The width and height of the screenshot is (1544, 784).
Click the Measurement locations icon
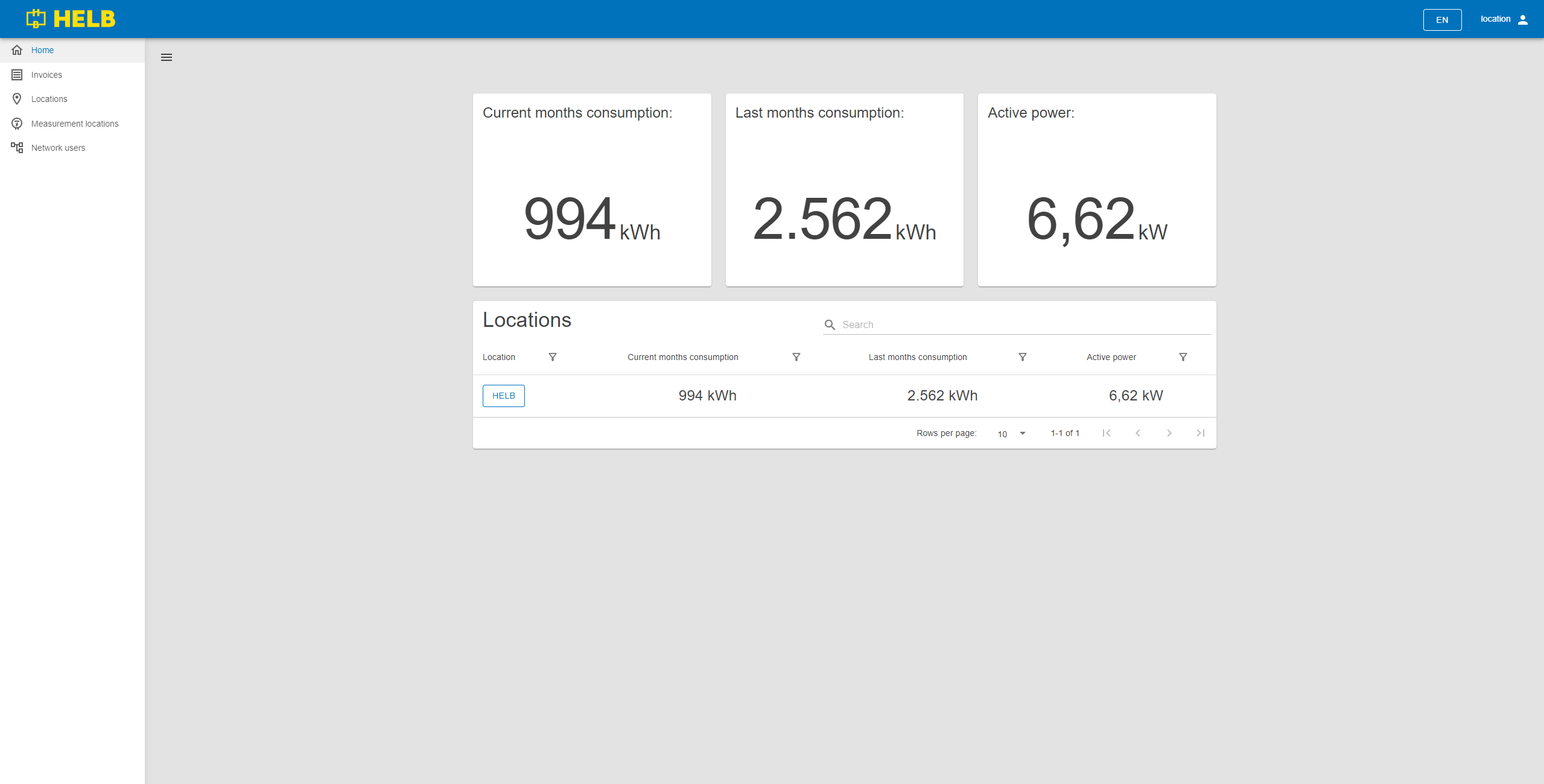point(17,124)
